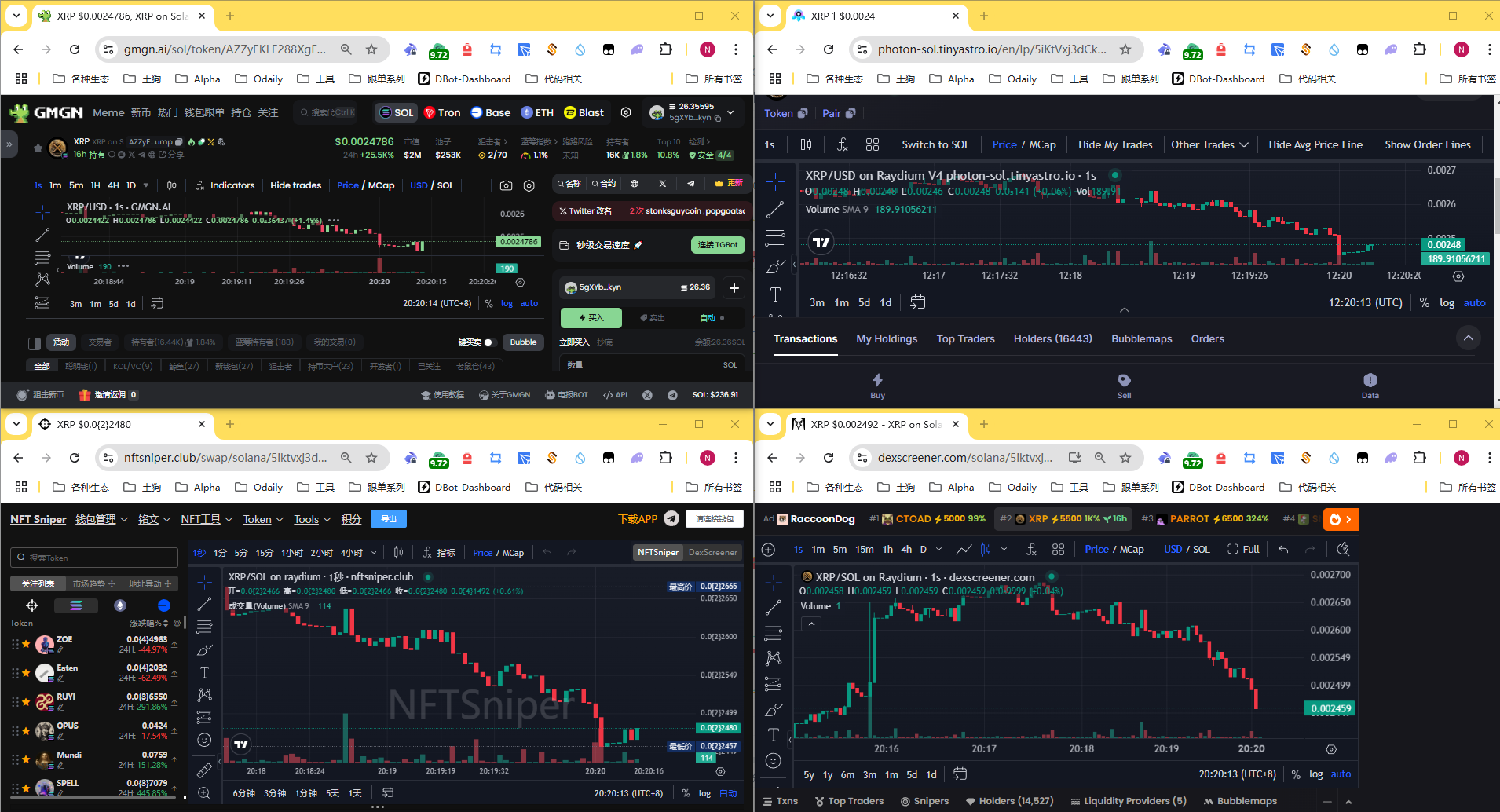Open Photon chart layout grid icon
The width and height of the screenshot is (1500, 812).
(x=873, y=144)
